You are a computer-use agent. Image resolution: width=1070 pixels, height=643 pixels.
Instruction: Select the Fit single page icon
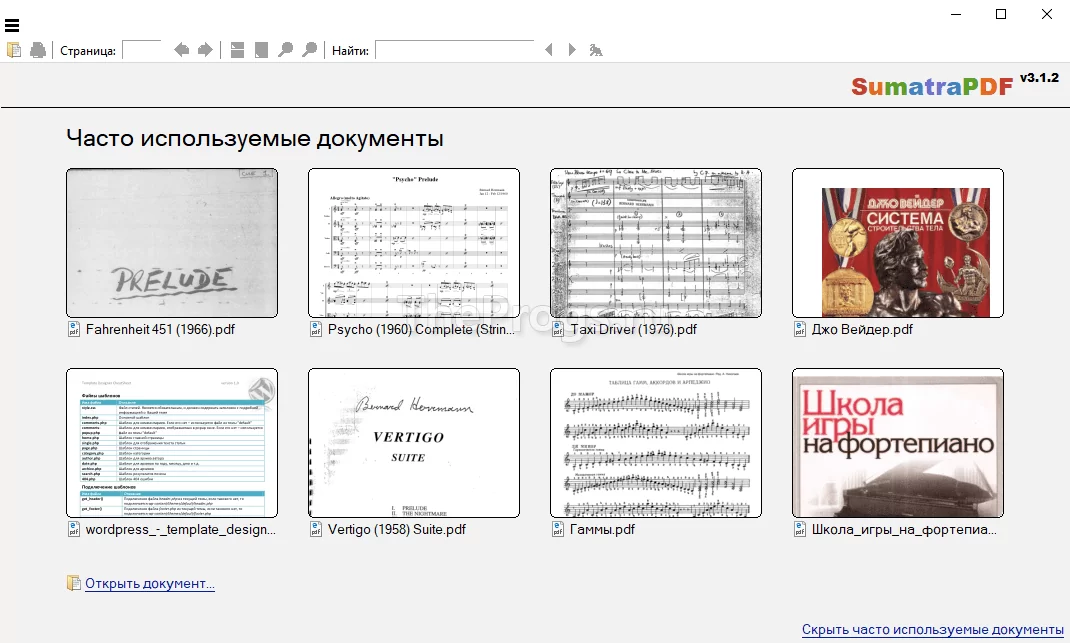tap(261, 50)
